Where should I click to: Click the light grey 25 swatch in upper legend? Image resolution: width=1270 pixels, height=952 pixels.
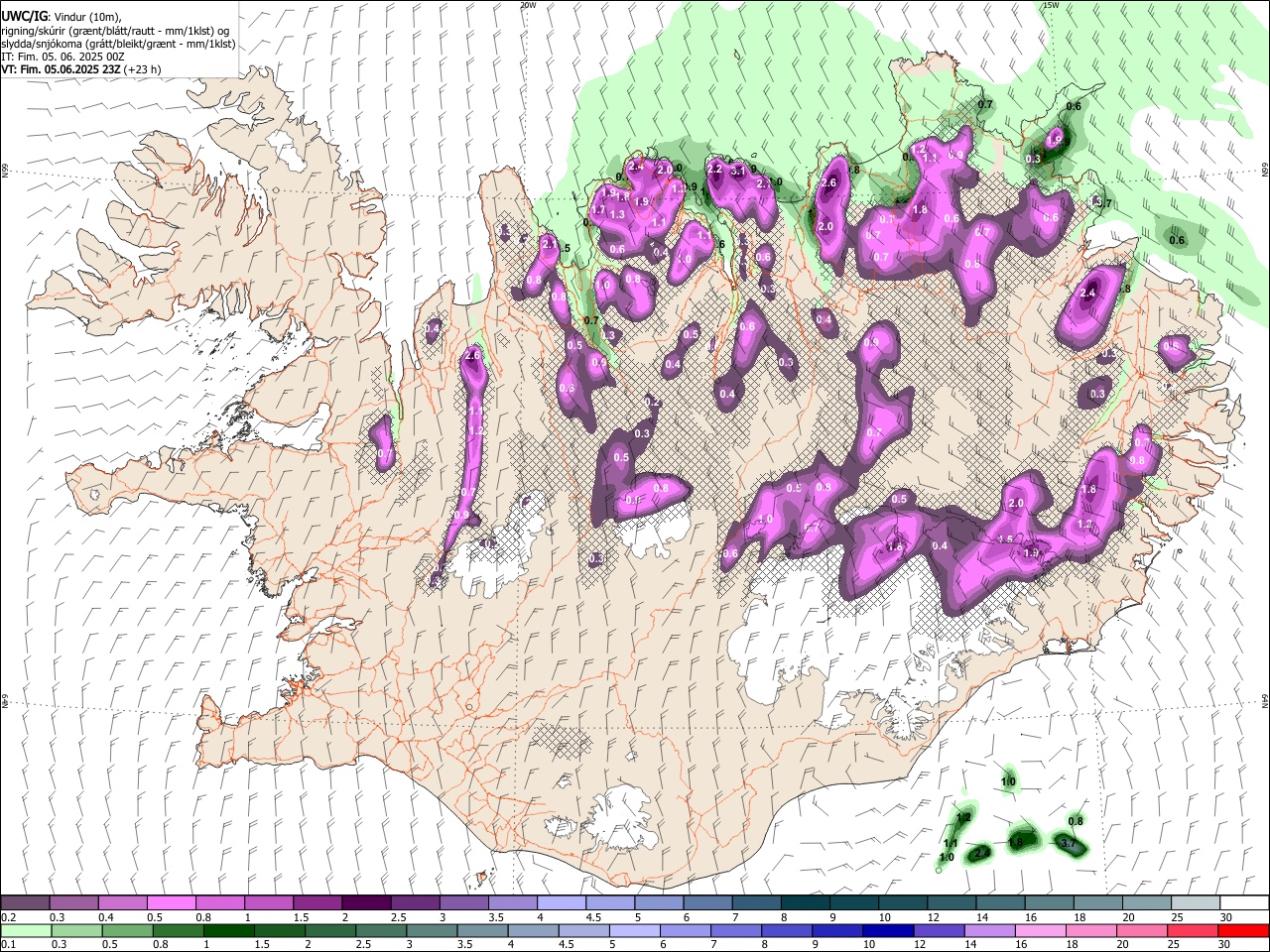tap(1196, 903)
